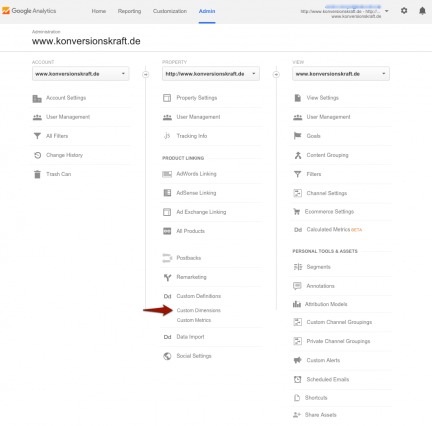Click the Trash Can icon

pos(37,174)
